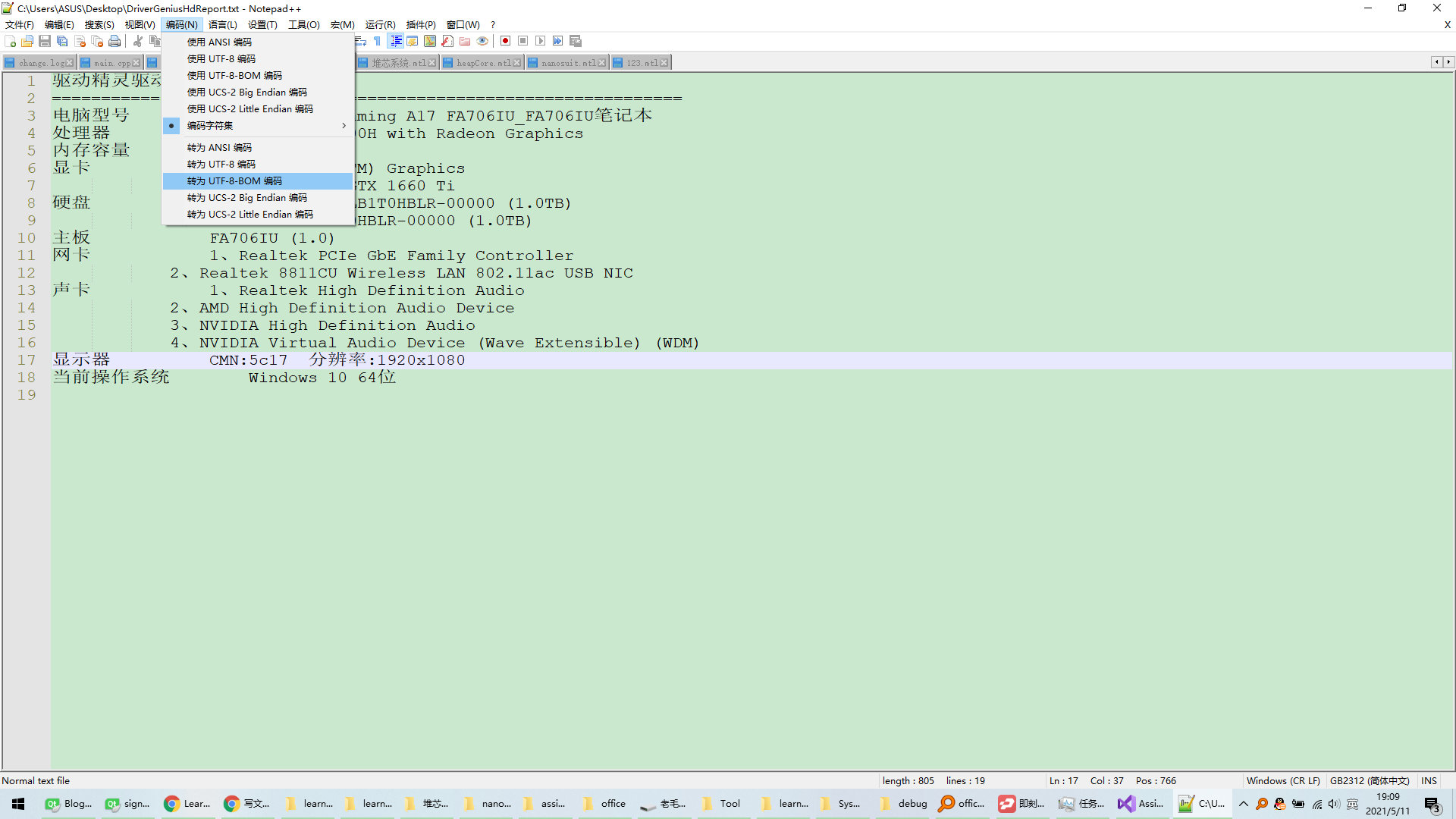Toggle Show All Characters pilcrow icon
The height and width of the screenshot is (819, 1456).
click(x=377, y=41)
